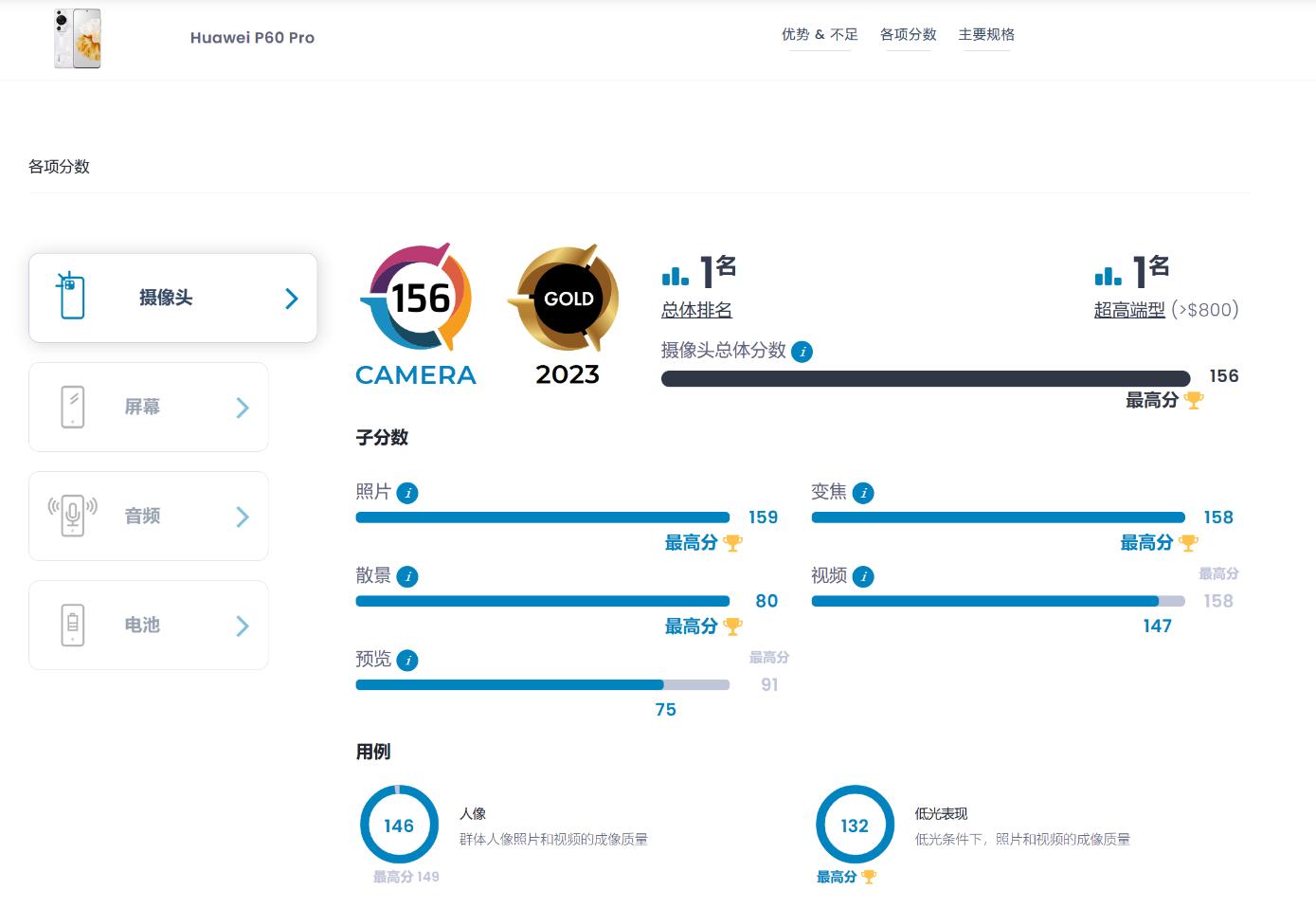Click the 156 CAMERA score badge

(416, 316)
